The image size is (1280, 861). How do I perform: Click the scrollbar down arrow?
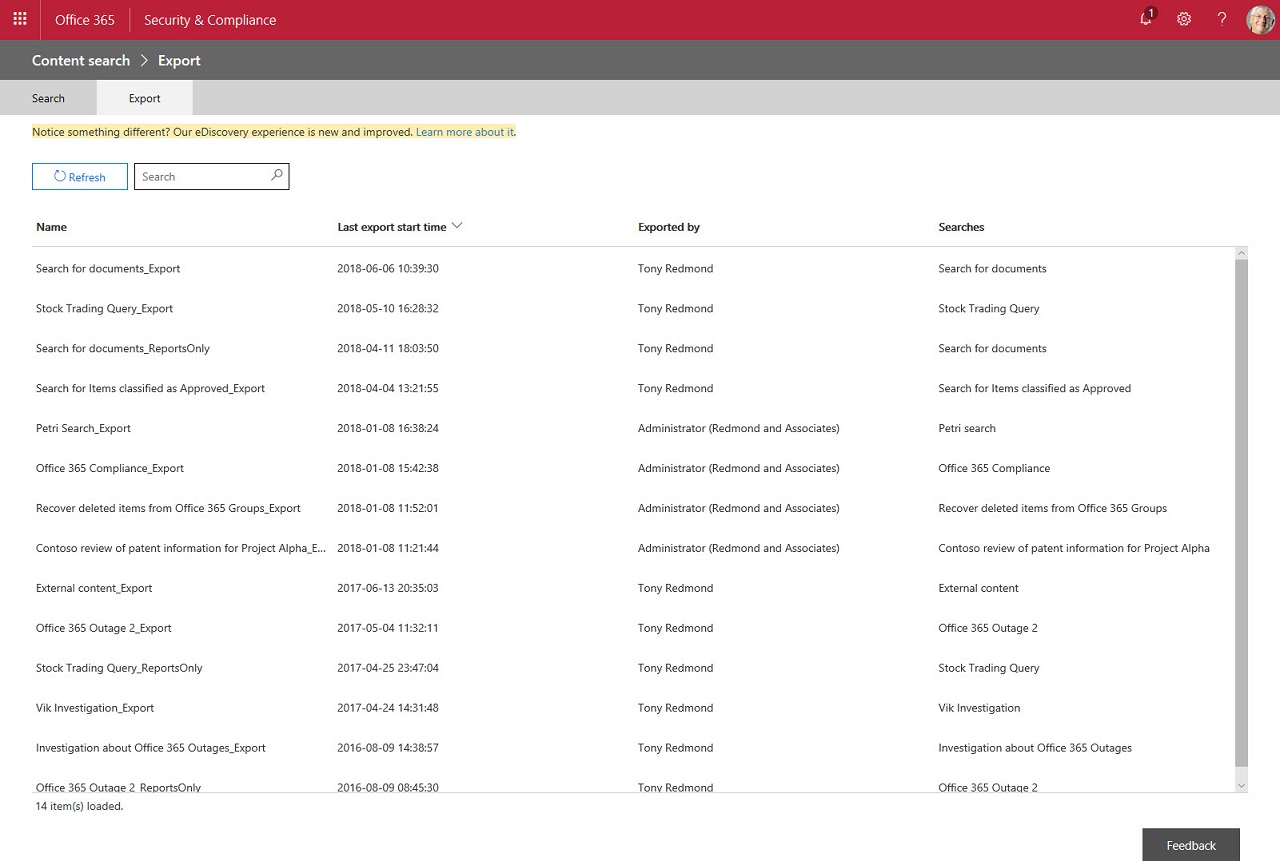(1241, 786)
